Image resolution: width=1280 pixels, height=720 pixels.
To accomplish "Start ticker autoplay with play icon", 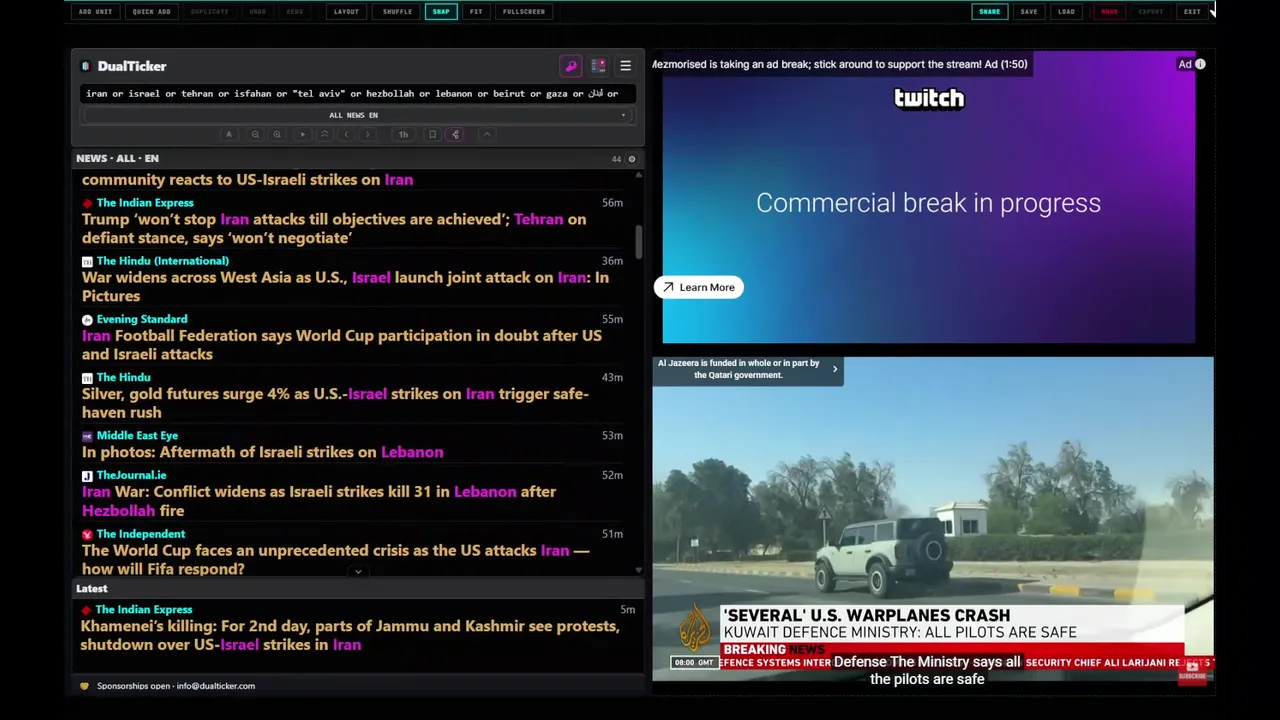I will (302, 134).
